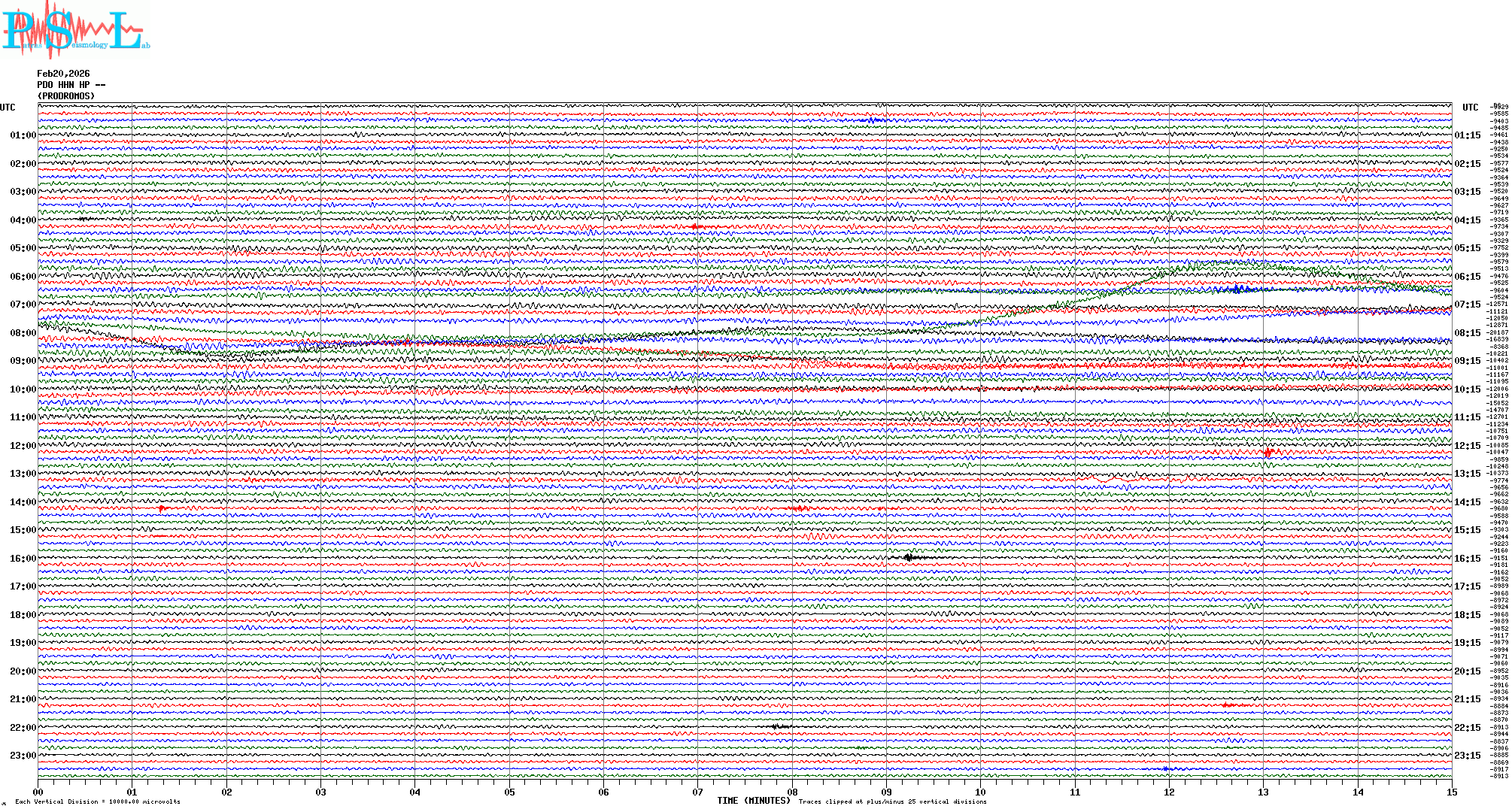Click the black event burst on 16:00 trace

(909, 558)
